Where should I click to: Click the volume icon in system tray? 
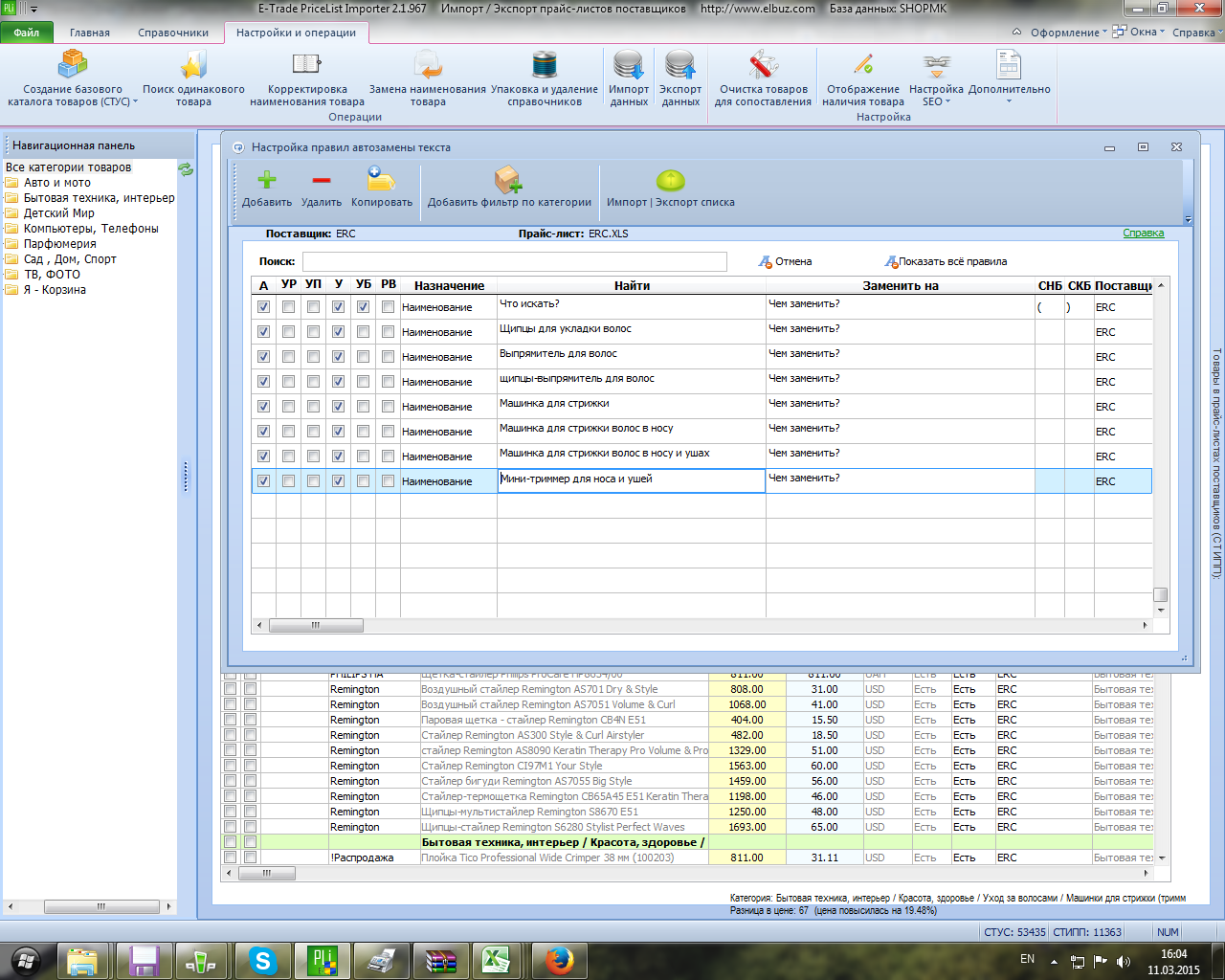1124,961
